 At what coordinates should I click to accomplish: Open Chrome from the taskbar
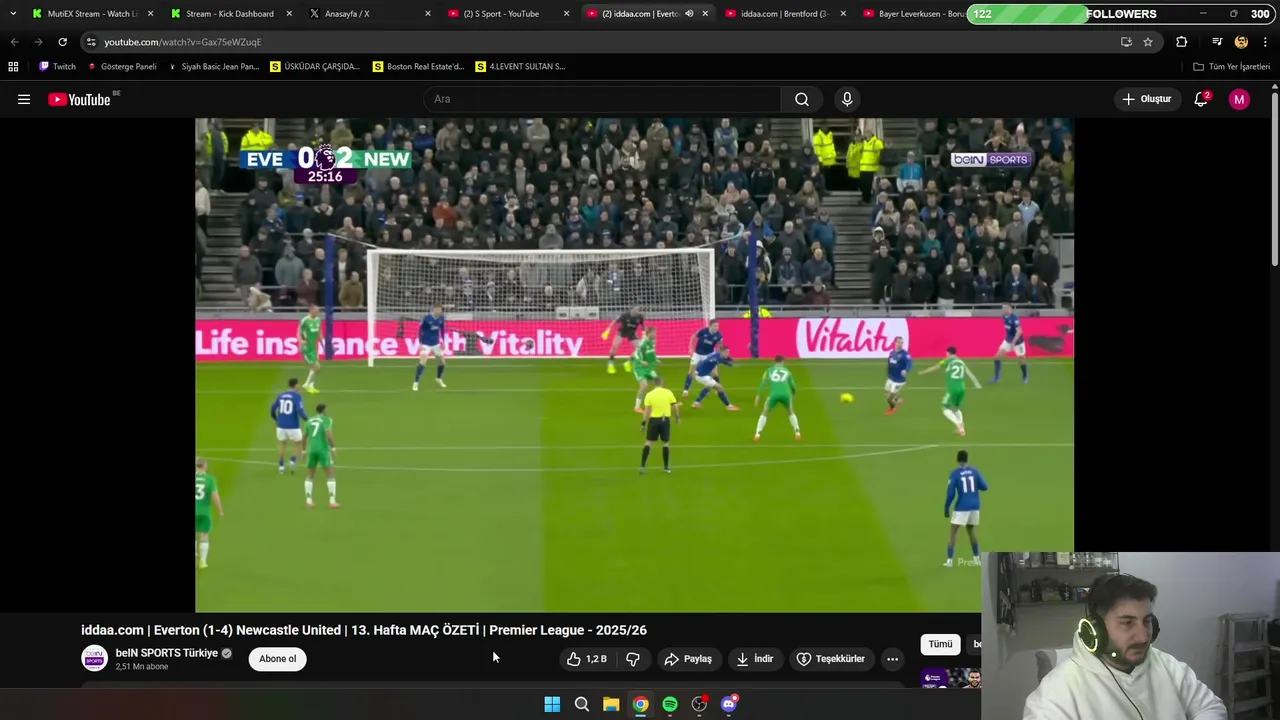640,704
